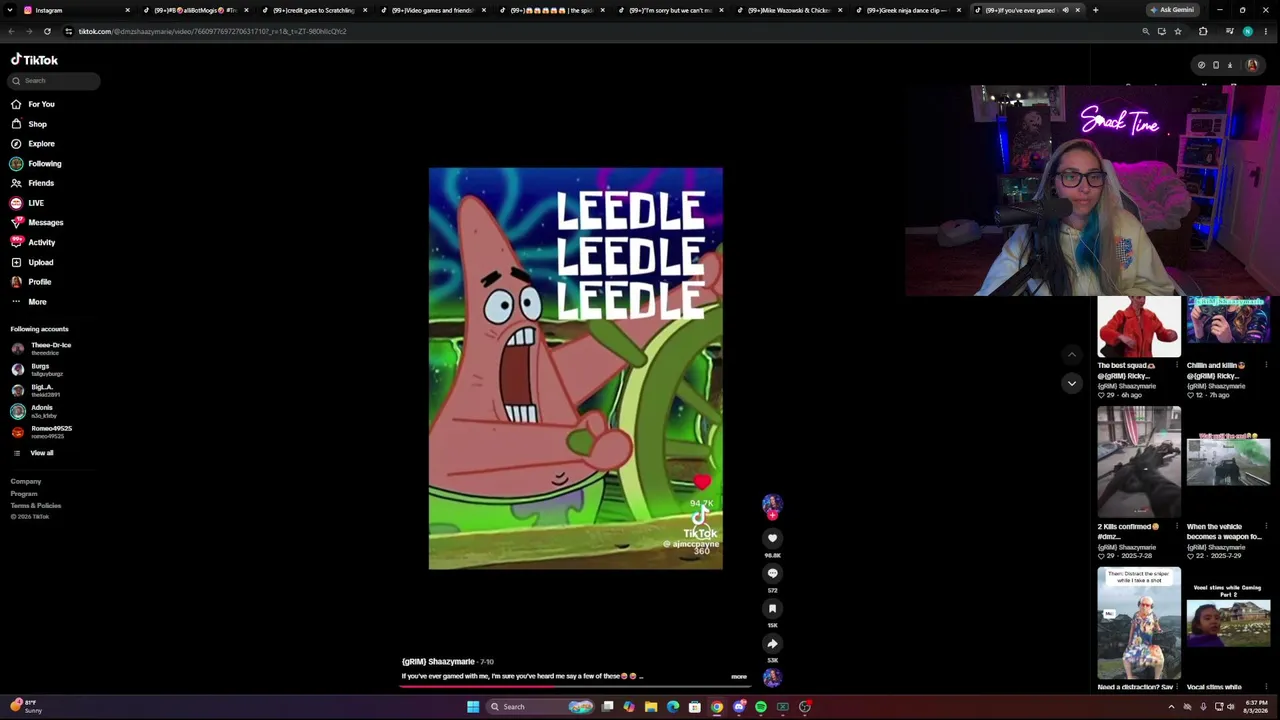The height and width of the screenshot is (720, 1280).
Task: Like the video with heart icon
Action: (x=772, y=538)
